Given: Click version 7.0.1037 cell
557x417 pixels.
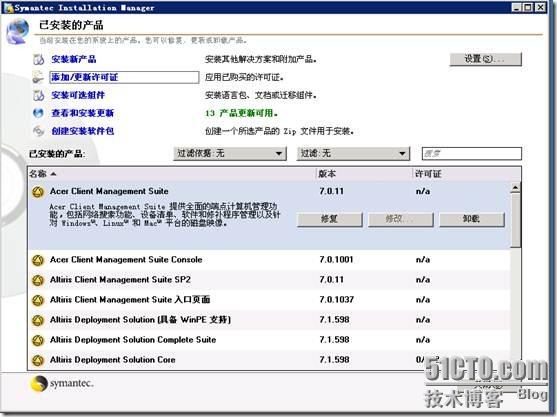Looking at the screenshot, I should (336, 300).
